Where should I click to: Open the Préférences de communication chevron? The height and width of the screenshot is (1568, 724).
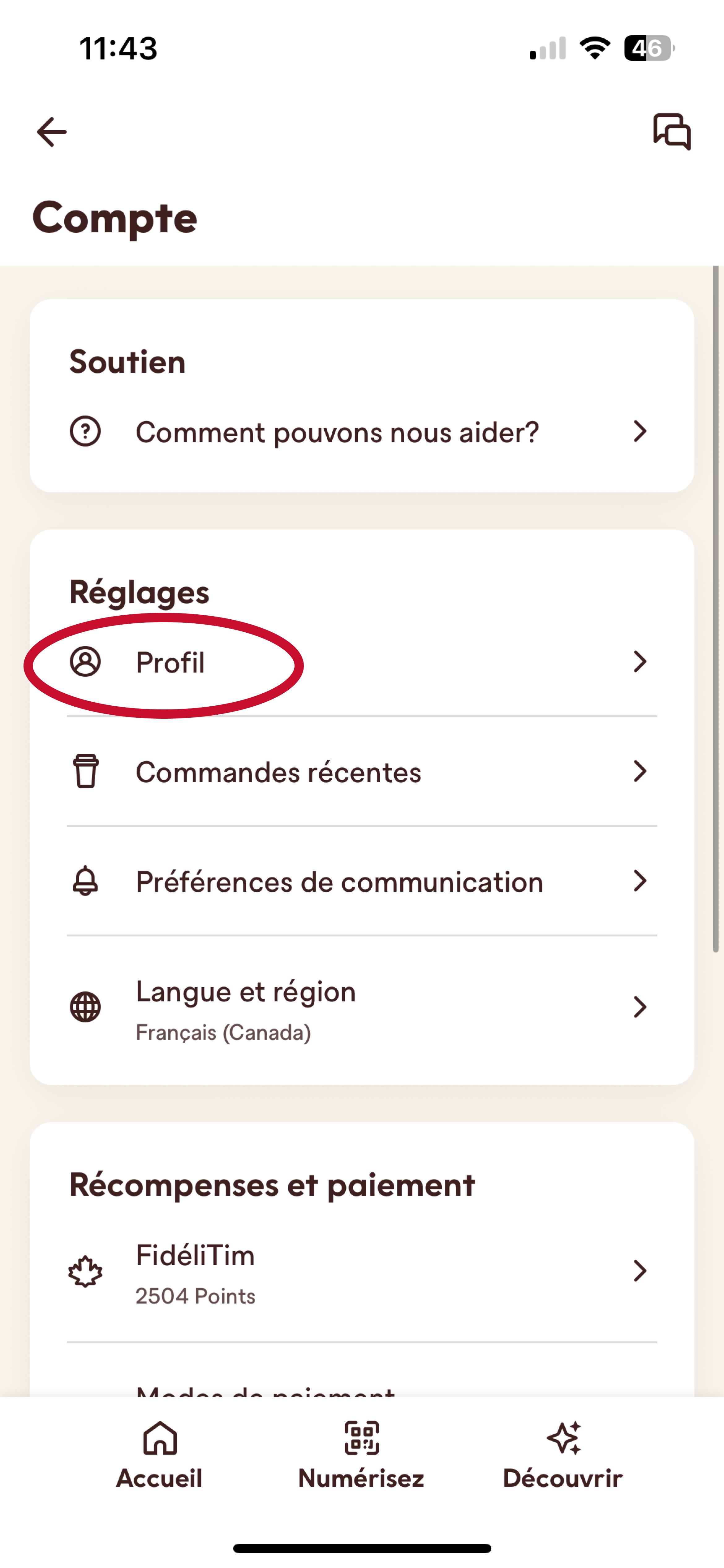point(640,881)
